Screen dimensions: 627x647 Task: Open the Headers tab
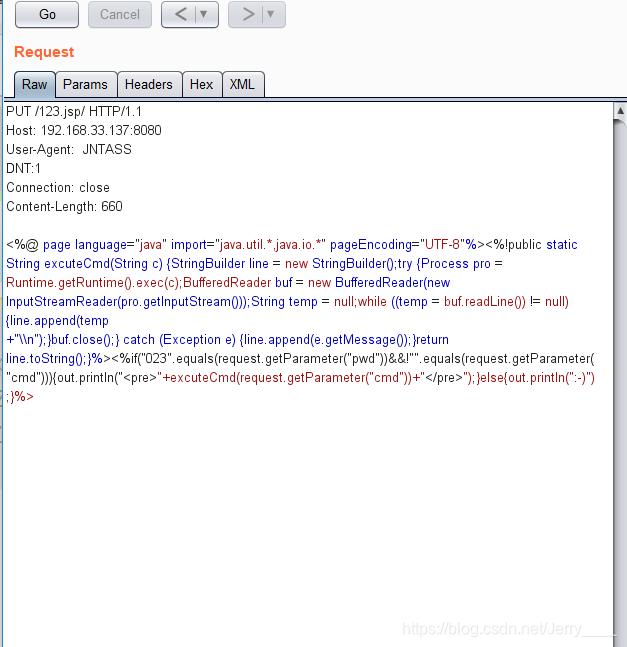click(x=149, y=85)
